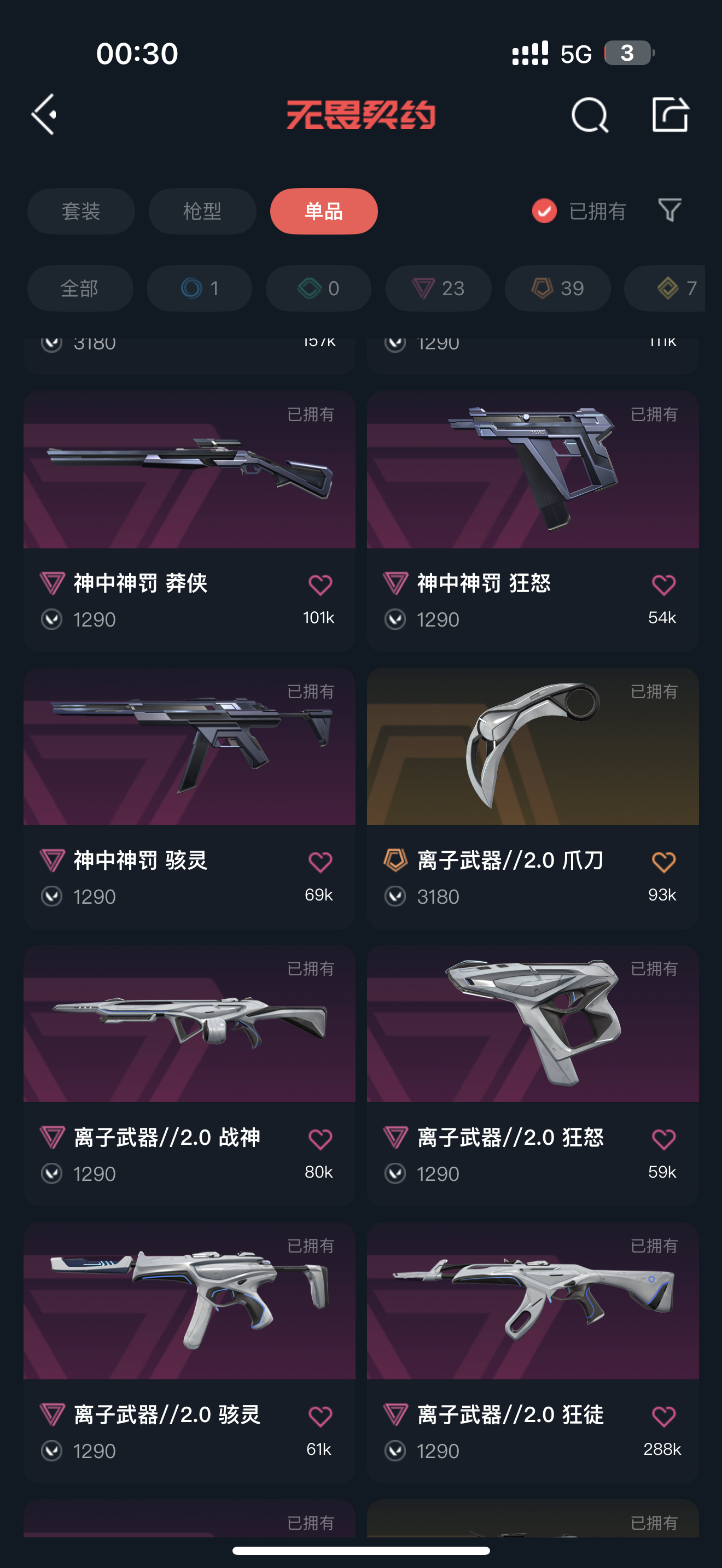The width and height of the screenshot is (722, 1568).
Task: Filter by green tier showing 0
Action: [318, 289]
